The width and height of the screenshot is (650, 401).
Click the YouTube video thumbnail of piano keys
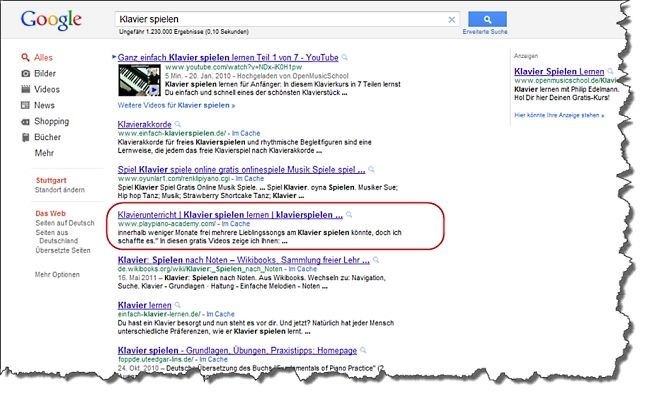(x=139, y=81)
